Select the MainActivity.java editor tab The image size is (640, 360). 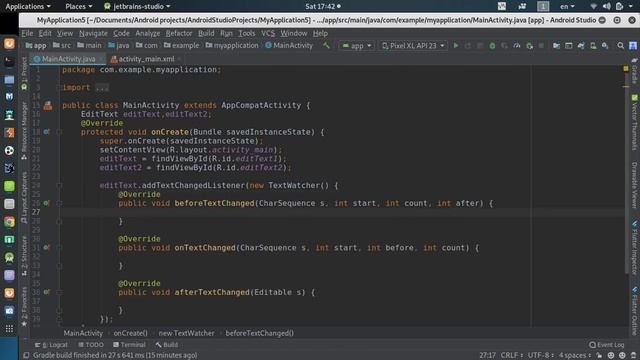click(68, 59)
